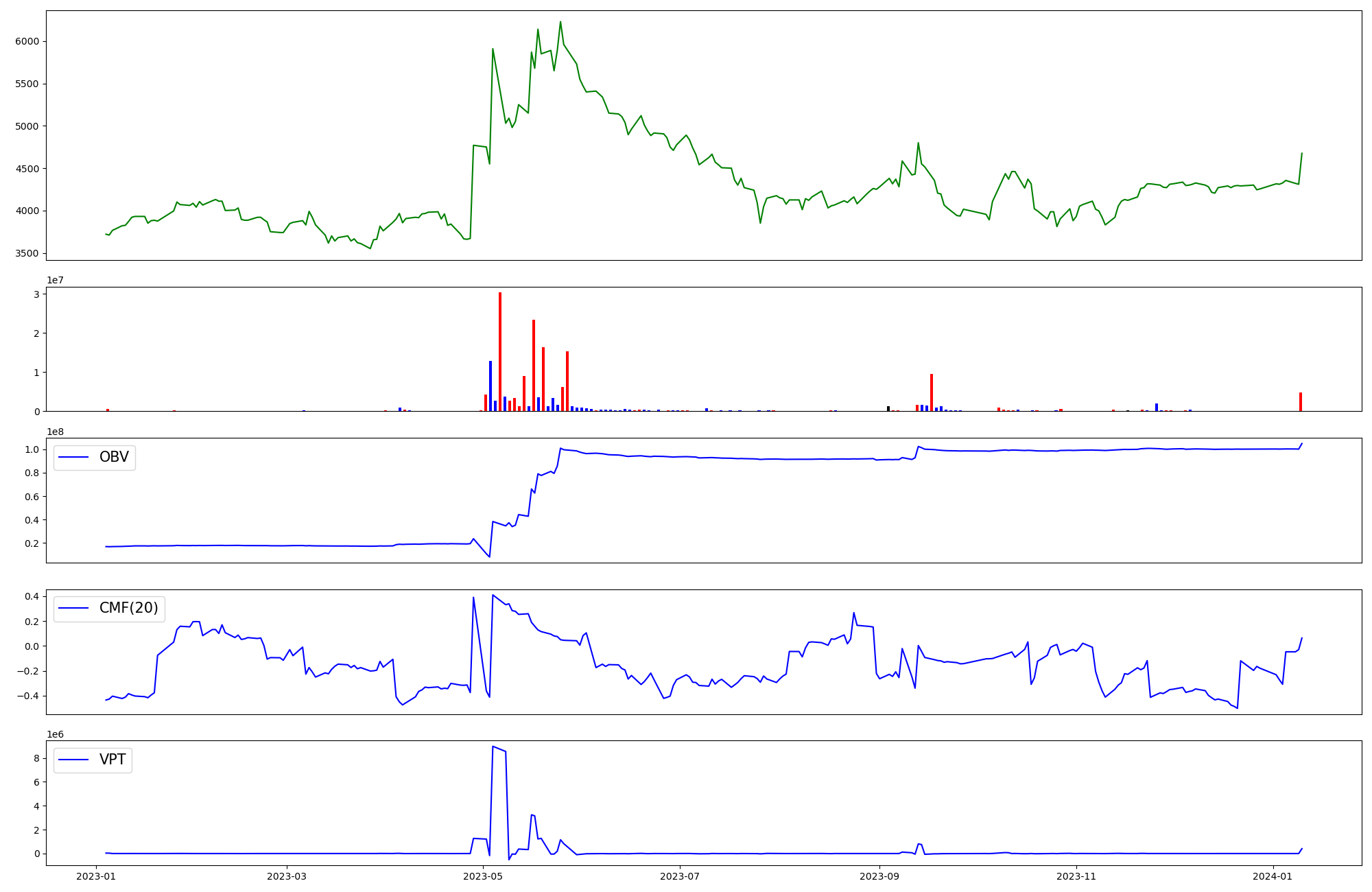Click the tallest red volume bar

click(500, 351)
